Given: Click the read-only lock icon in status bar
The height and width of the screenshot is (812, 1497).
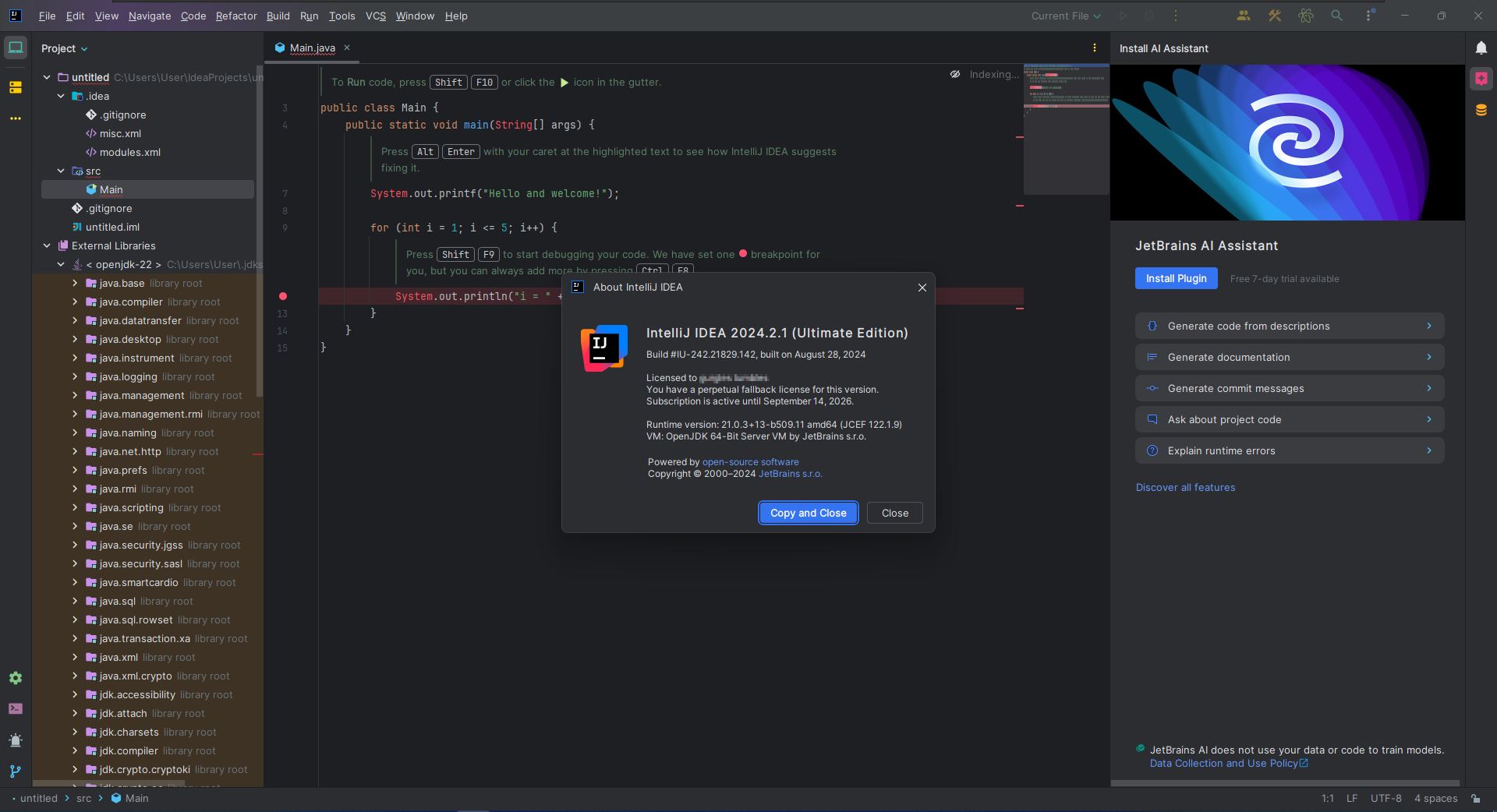Looking at the screenshot, I should pos(1476,799).
